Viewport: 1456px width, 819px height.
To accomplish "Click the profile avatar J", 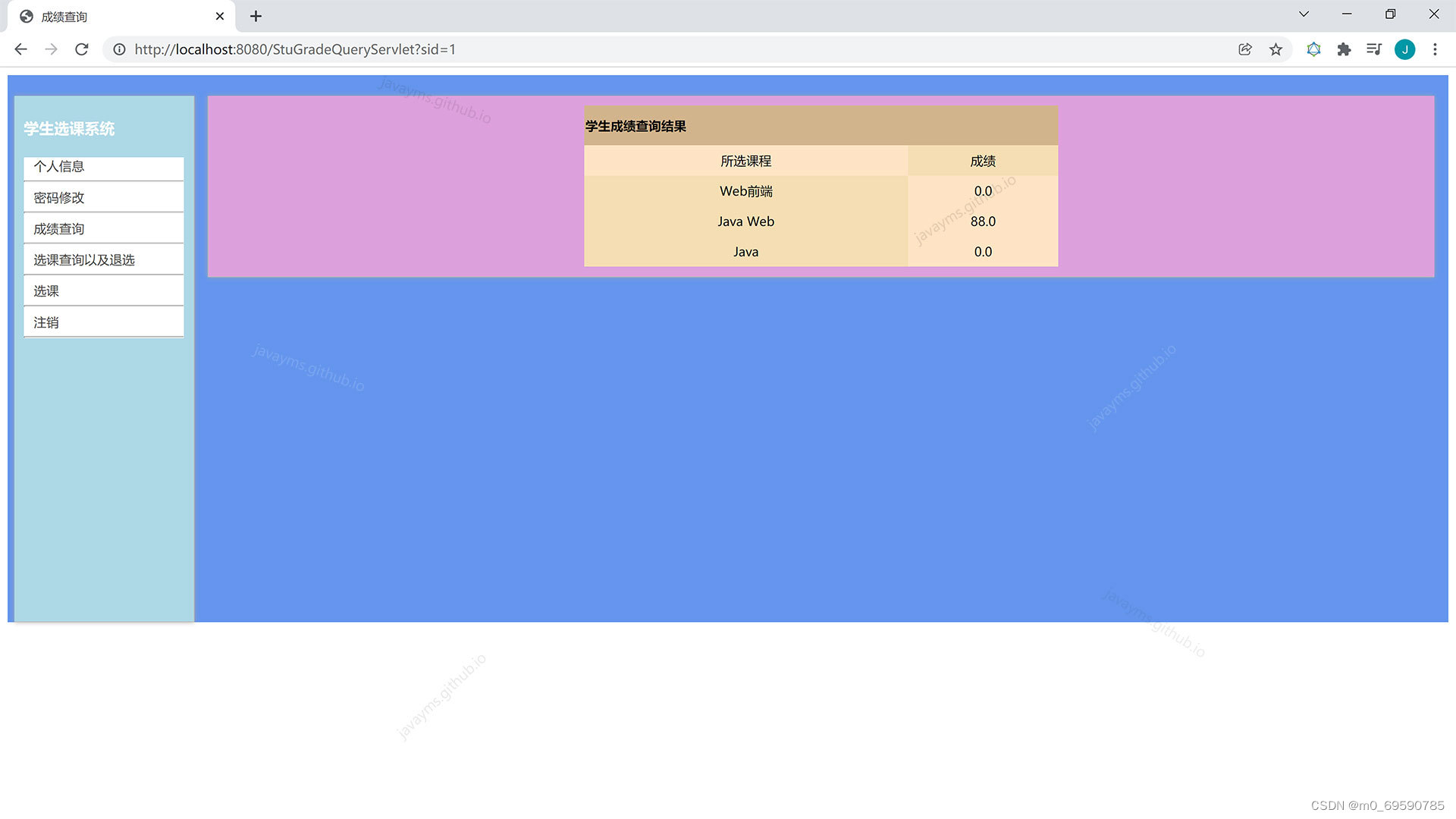I will coord(1404,49).
